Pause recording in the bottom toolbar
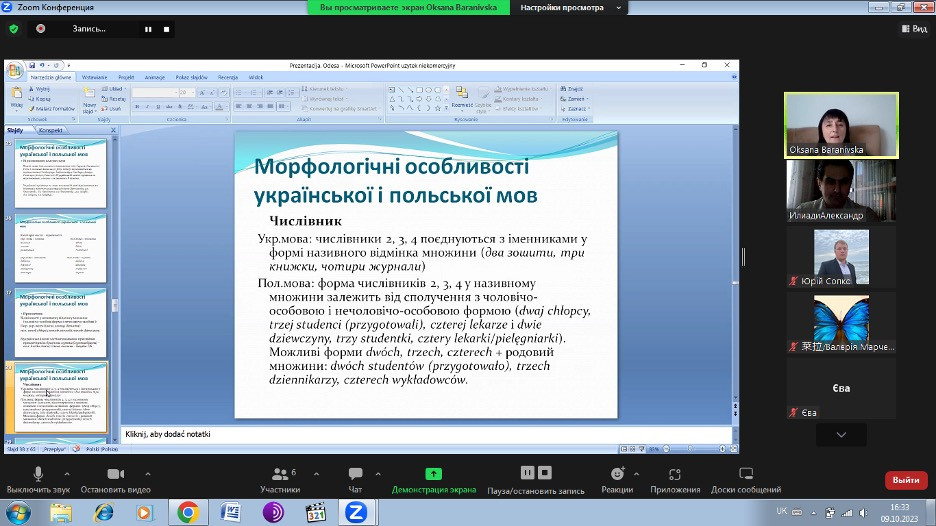936x526 pixels. pos(529,473)
